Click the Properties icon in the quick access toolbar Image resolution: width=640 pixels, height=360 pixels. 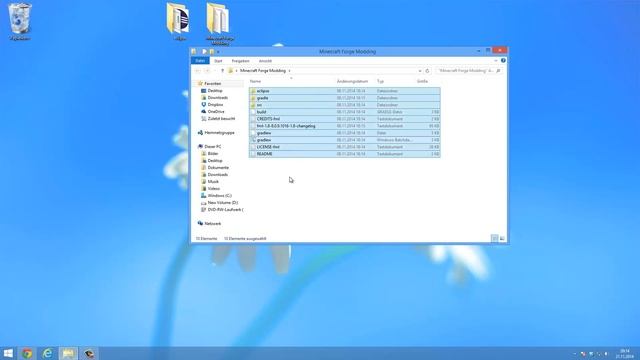click(x=204, y=51)
